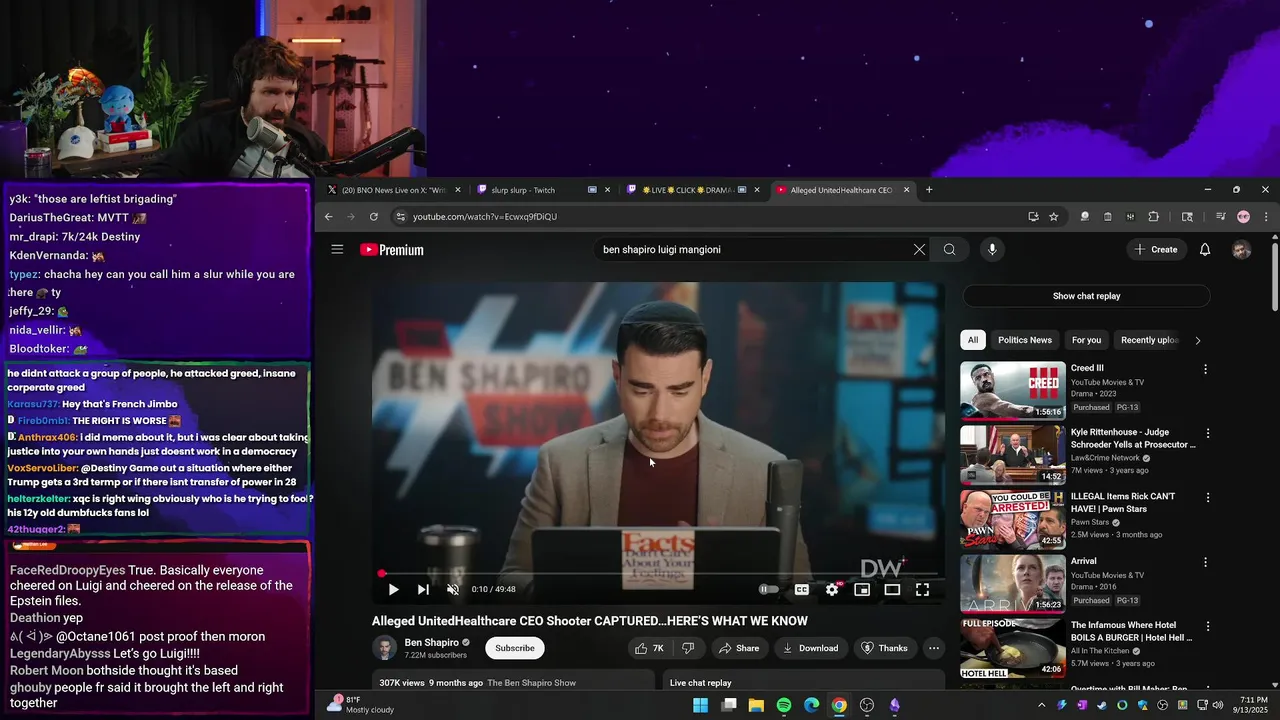1280x720 pixels.
Task: View YouTube notifications bell
Action: pos(1205,249)
